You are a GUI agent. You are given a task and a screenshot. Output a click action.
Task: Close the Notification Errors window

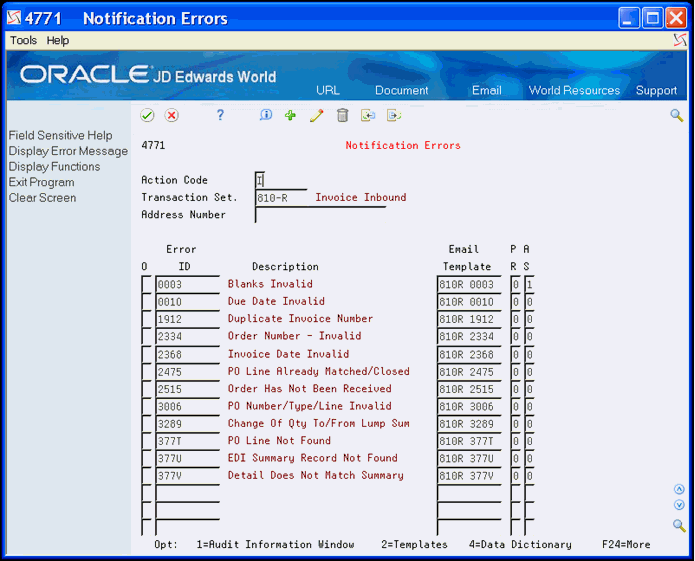pyautogui.click(x=676, y=18)
